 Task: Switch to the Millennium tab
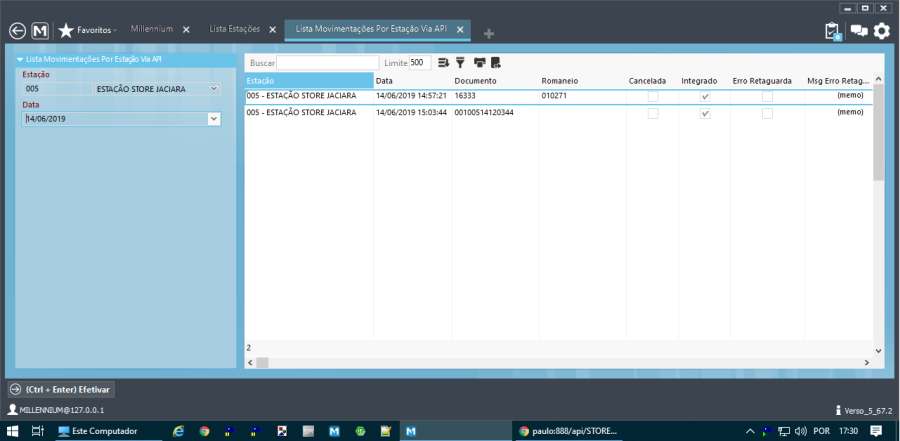tap(152, 29)
